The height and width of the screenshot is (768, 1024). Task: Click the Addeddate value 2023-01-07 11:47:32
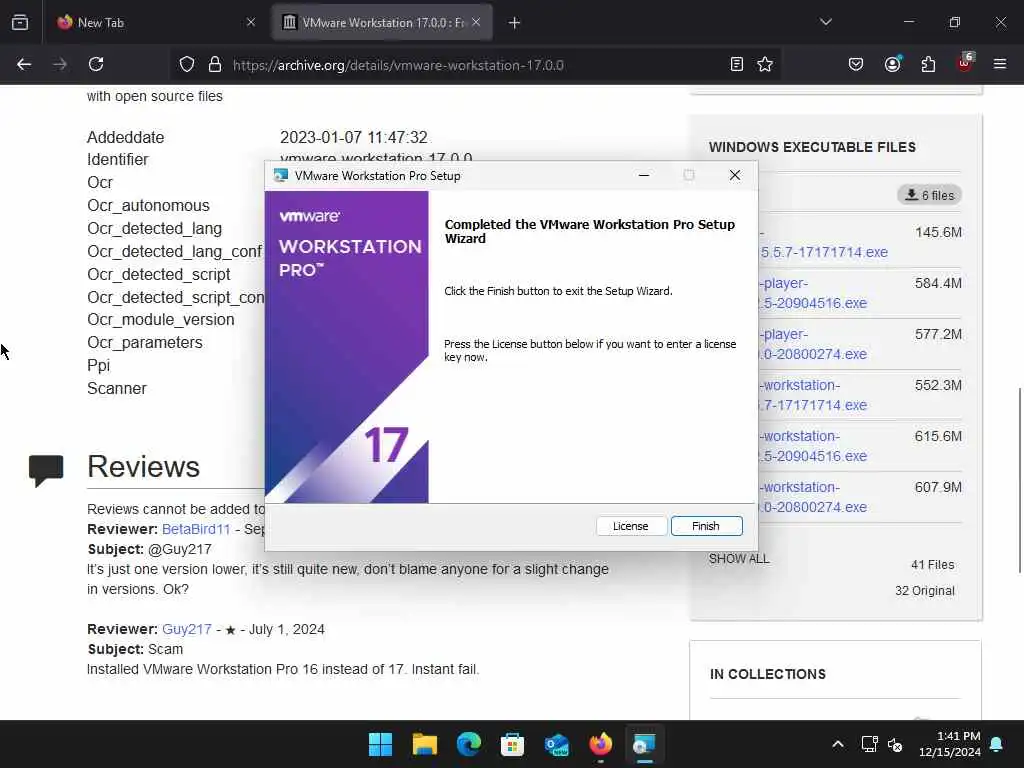354,137
